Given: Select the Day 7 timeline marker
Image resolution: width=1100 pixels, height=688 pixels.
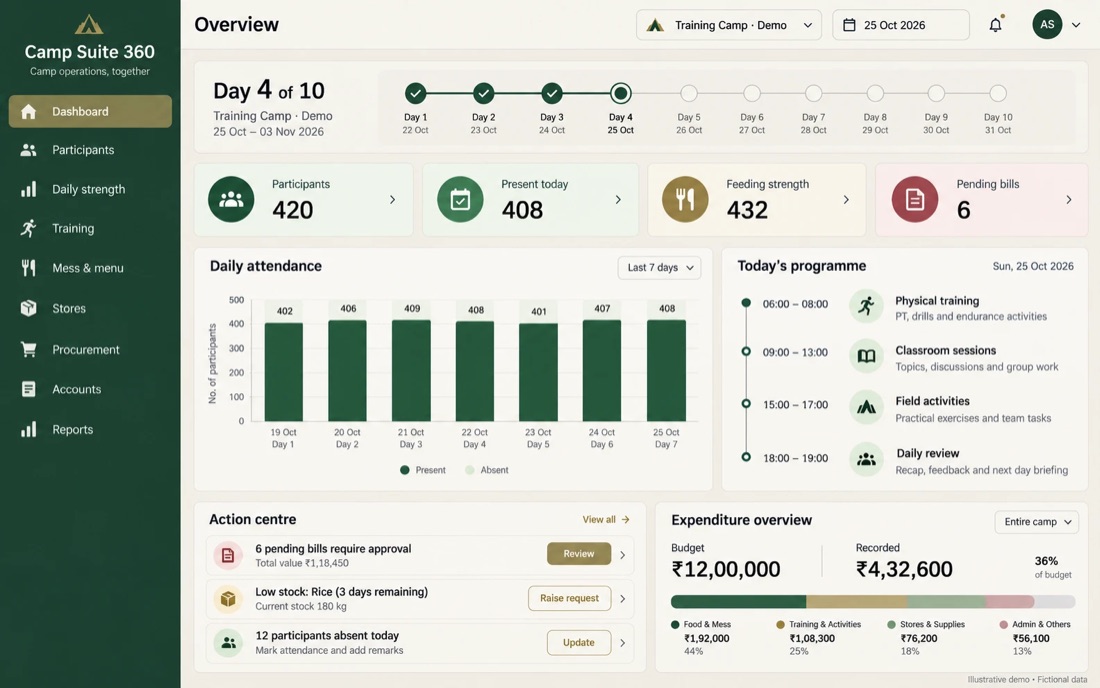Looking at the screenshot, I should pyautogui.click(x=813, y=93).
